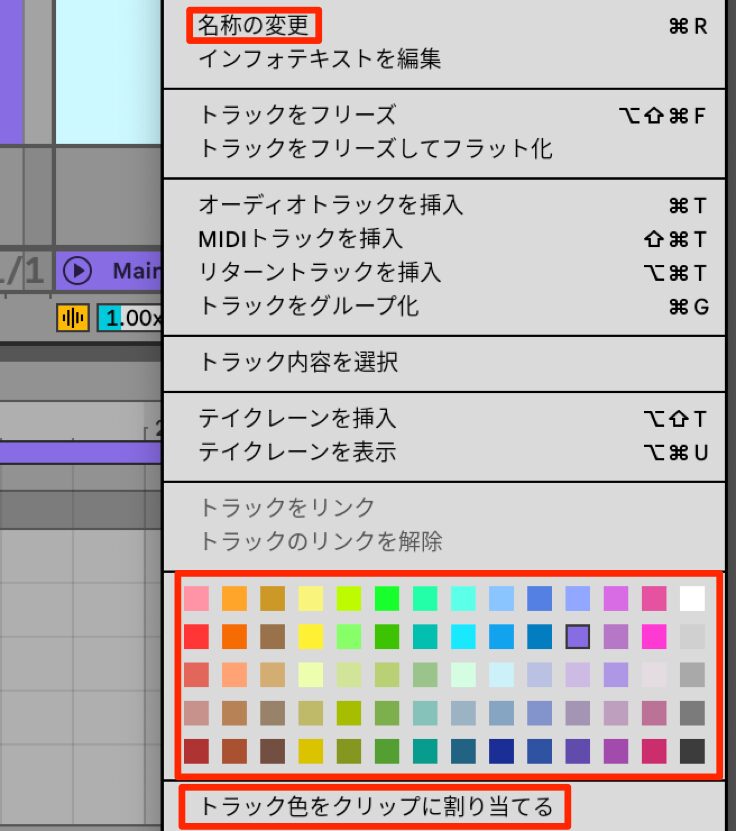Pick the pale yellow swatch in the third row
736x831 pixels.
click(x=311, y=675)
